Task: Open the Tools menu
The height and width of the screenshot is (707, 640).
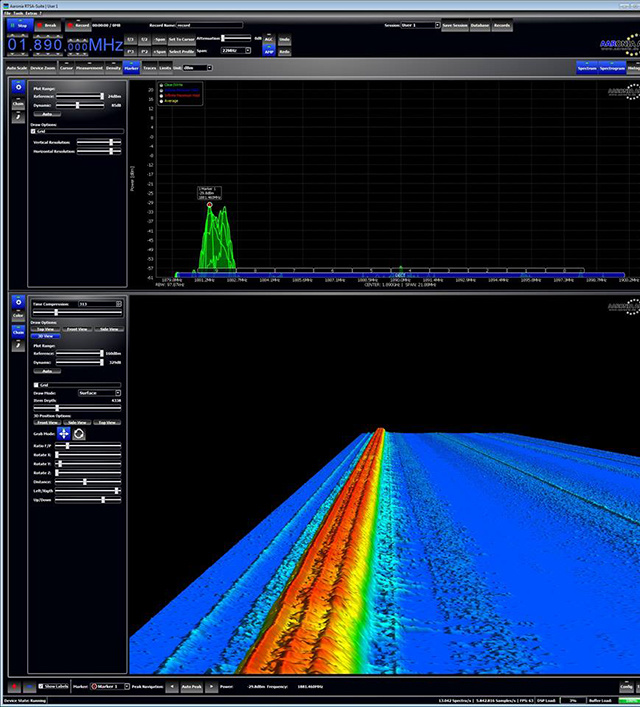Action: (18, 13)
